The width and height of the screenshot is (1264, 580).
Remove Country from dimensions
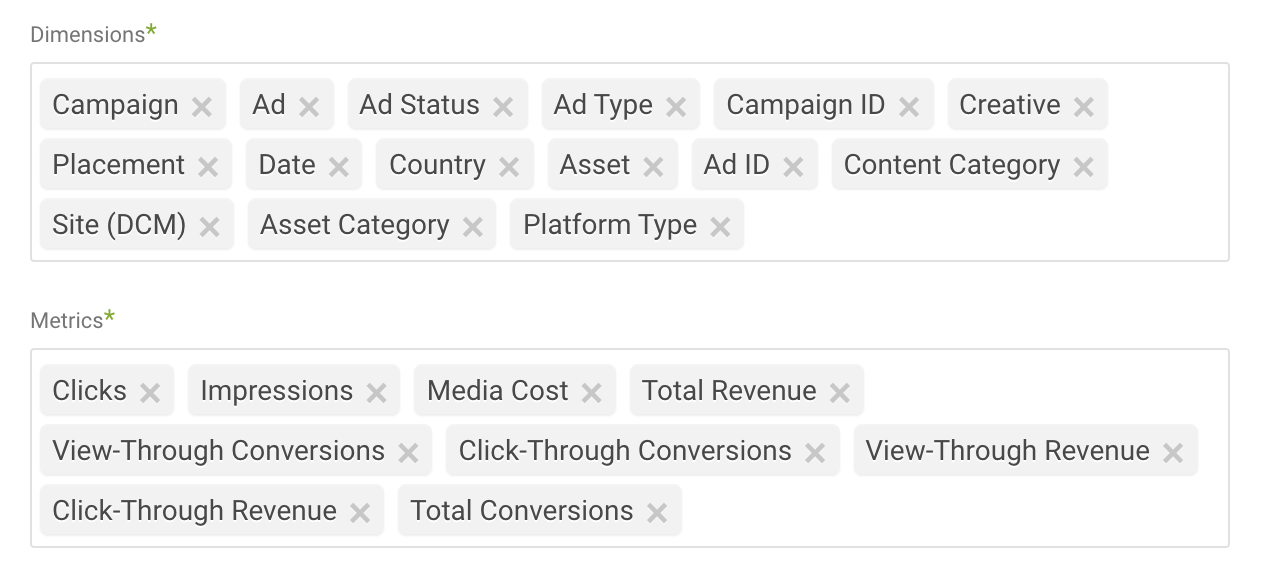509,167
